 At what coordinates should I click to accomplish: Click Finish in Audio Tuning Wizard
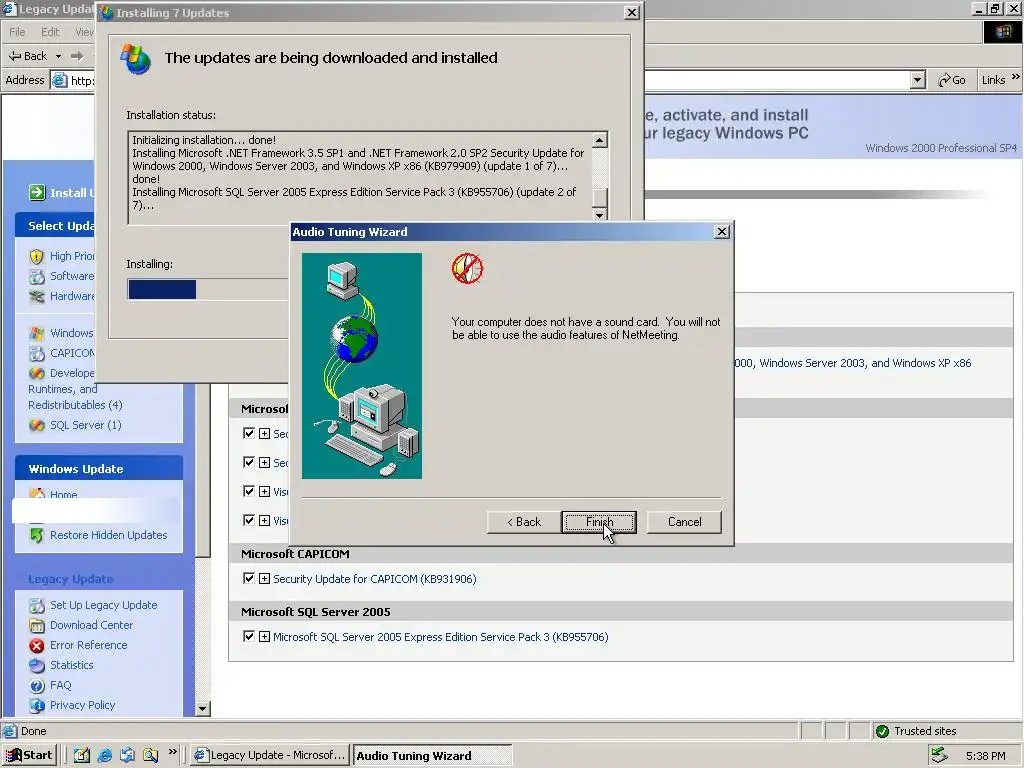pos(599,522)
